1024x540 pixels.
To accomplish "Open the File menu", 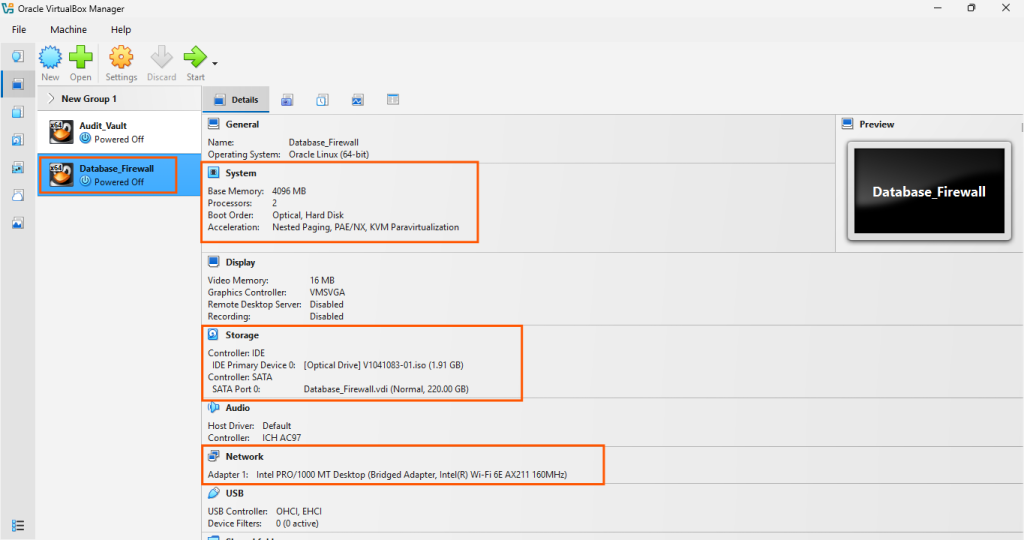I will 19,29.
